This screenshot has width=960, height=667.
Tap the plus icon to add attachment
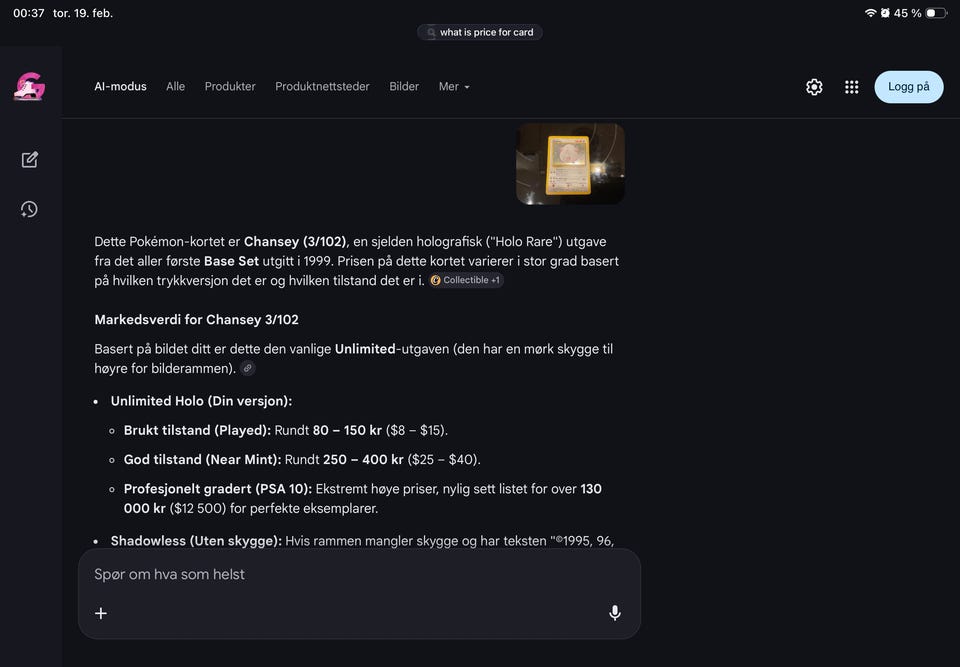101,613
